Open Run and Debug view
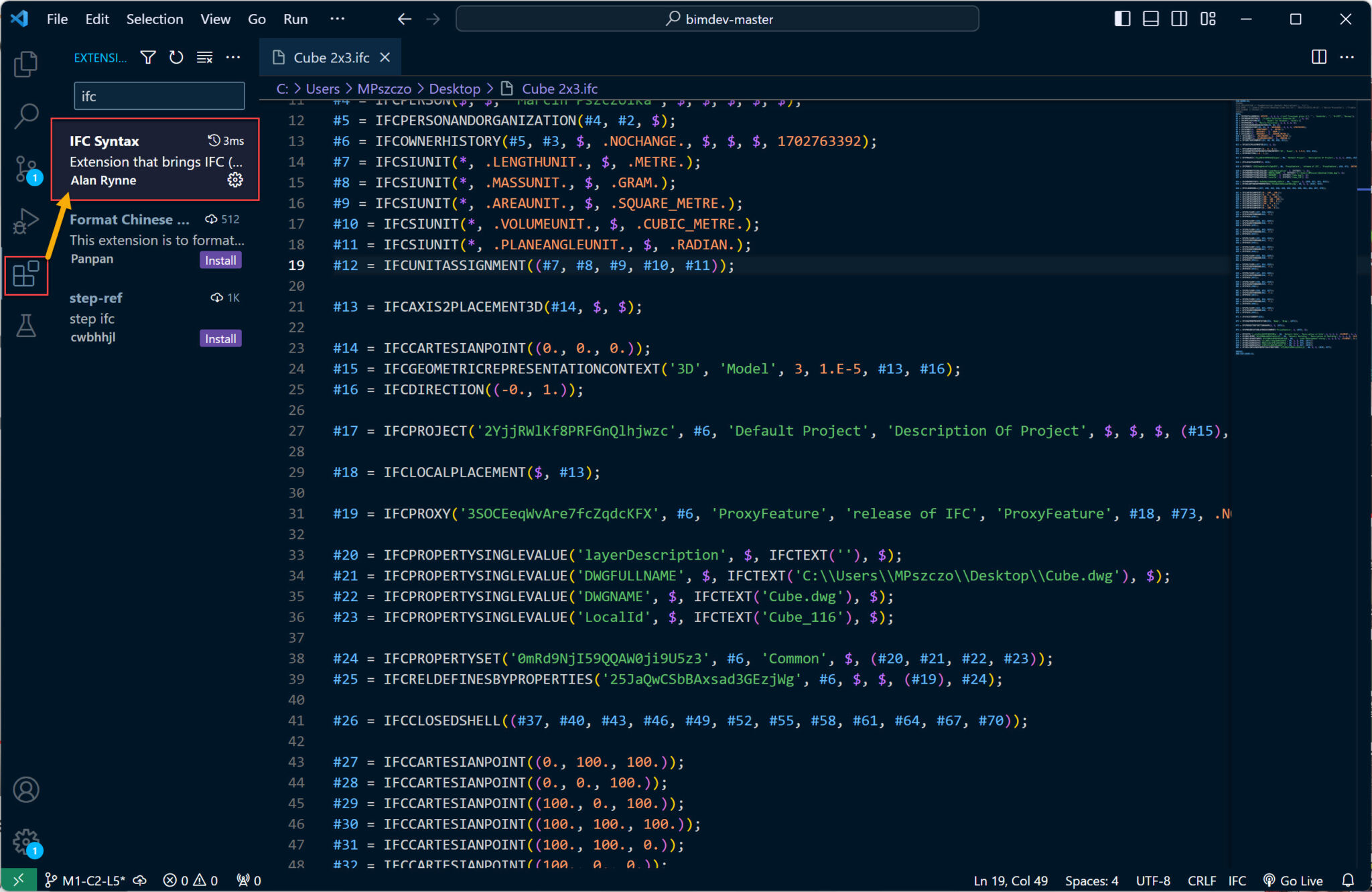 pyautogui.click(x=25, y=220)
